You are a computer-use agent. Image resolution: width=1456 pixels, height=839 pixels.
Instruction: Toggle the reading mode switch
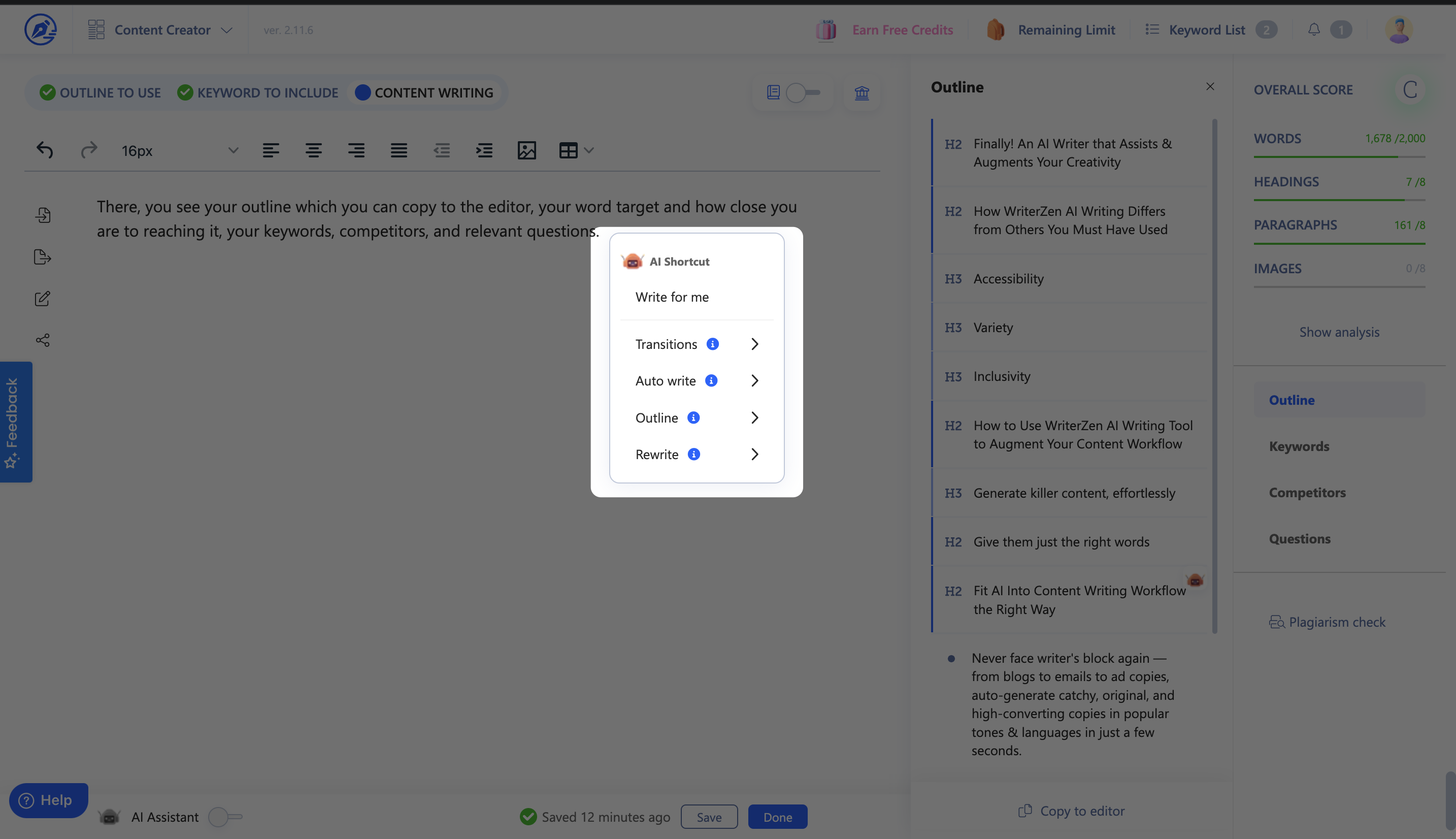(803, 92)
